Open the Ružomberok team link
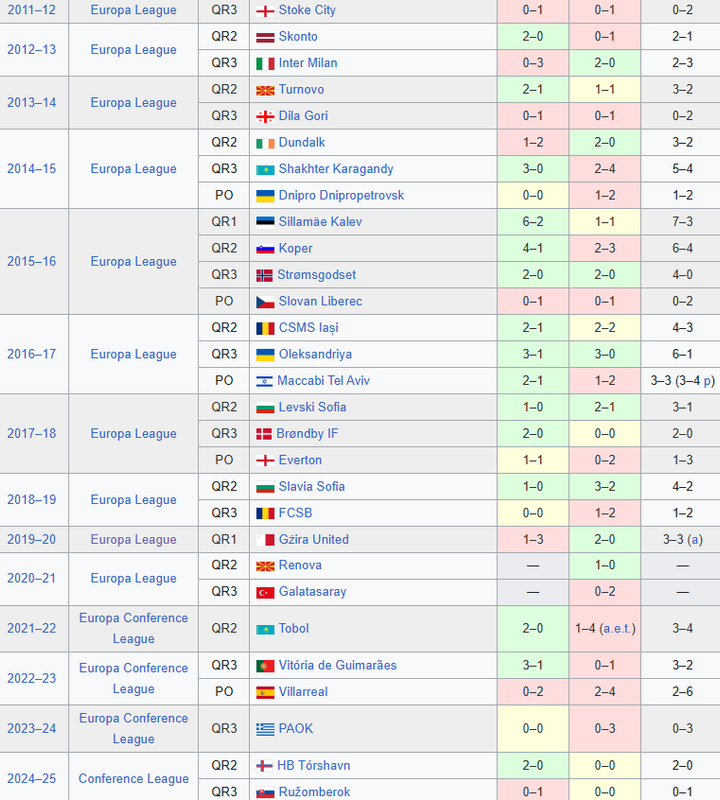The image size is (720, 800). pyautogui.click(x=314, y=792)
